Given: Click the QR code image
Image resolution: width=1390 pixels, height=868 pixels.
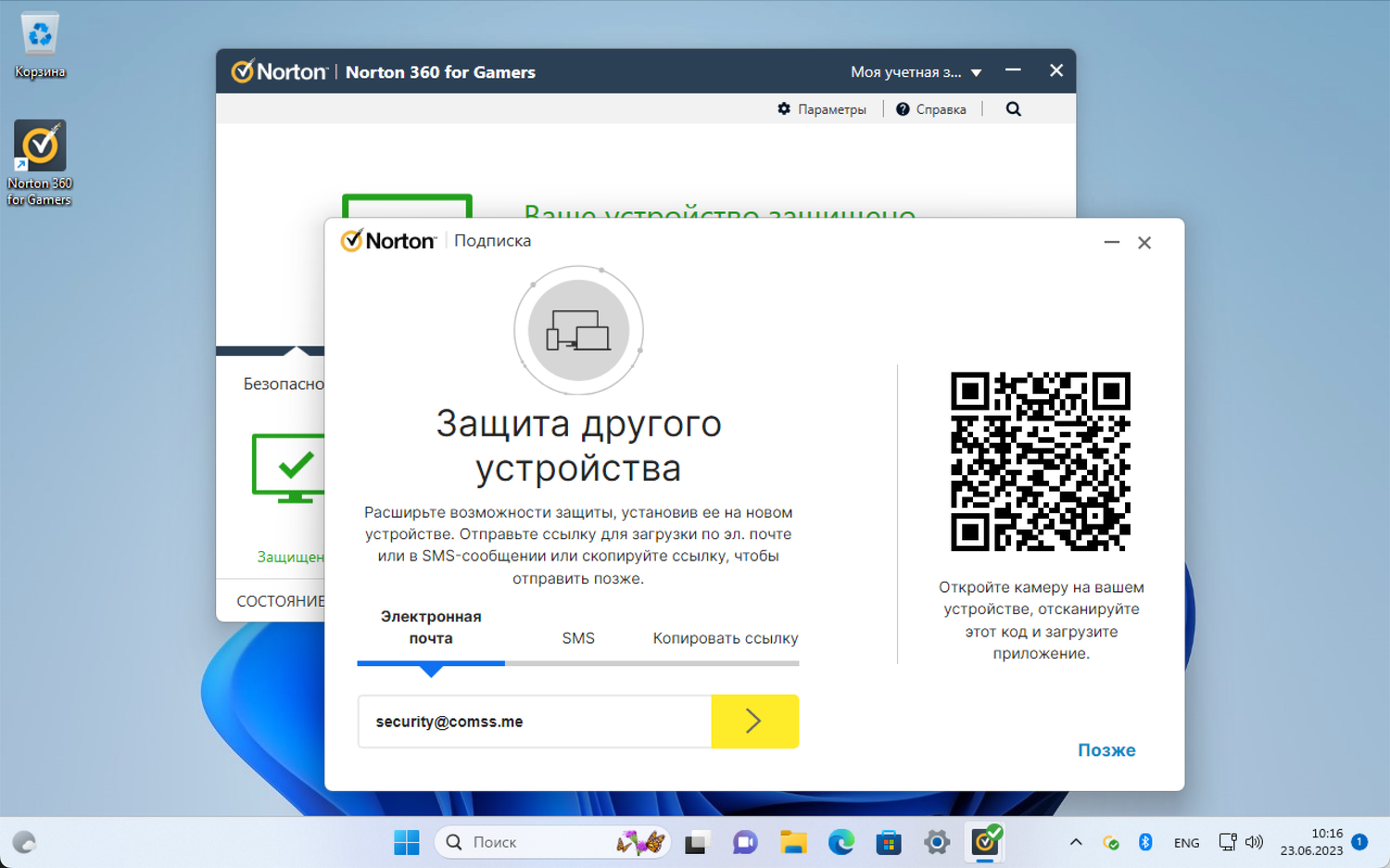Looking at the screenshot, I should click(x=1041, y=461).
